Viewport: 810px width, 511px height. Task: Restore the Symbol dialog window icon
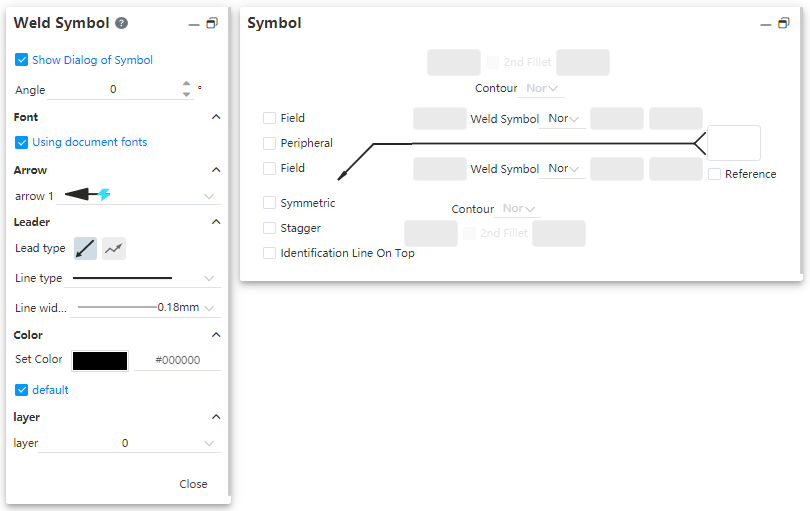pos(784,23)
